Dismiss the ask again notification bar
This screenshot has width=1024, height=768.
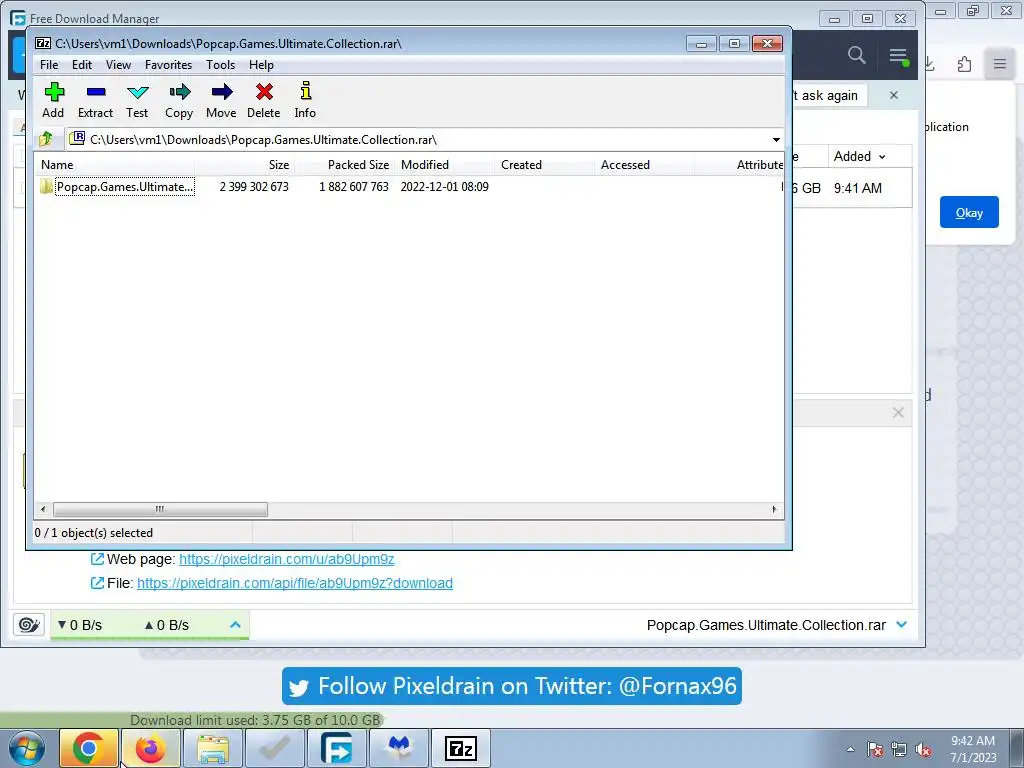click(x=894, y=95)
